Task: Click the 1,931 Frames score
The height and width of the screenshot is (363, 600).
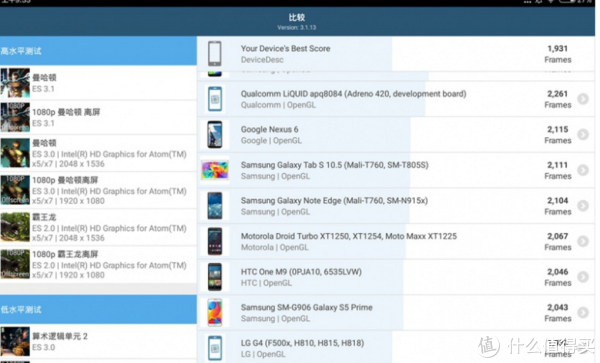Action: tap(558, 54)
